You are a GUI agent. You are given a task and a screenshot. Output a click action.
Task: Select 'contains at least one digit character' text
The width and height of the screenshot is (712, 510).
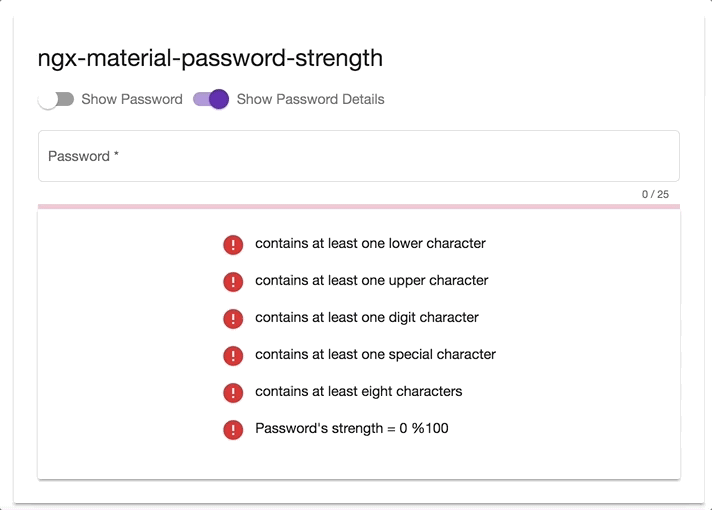pyautogui.click(x=367, y=317)
